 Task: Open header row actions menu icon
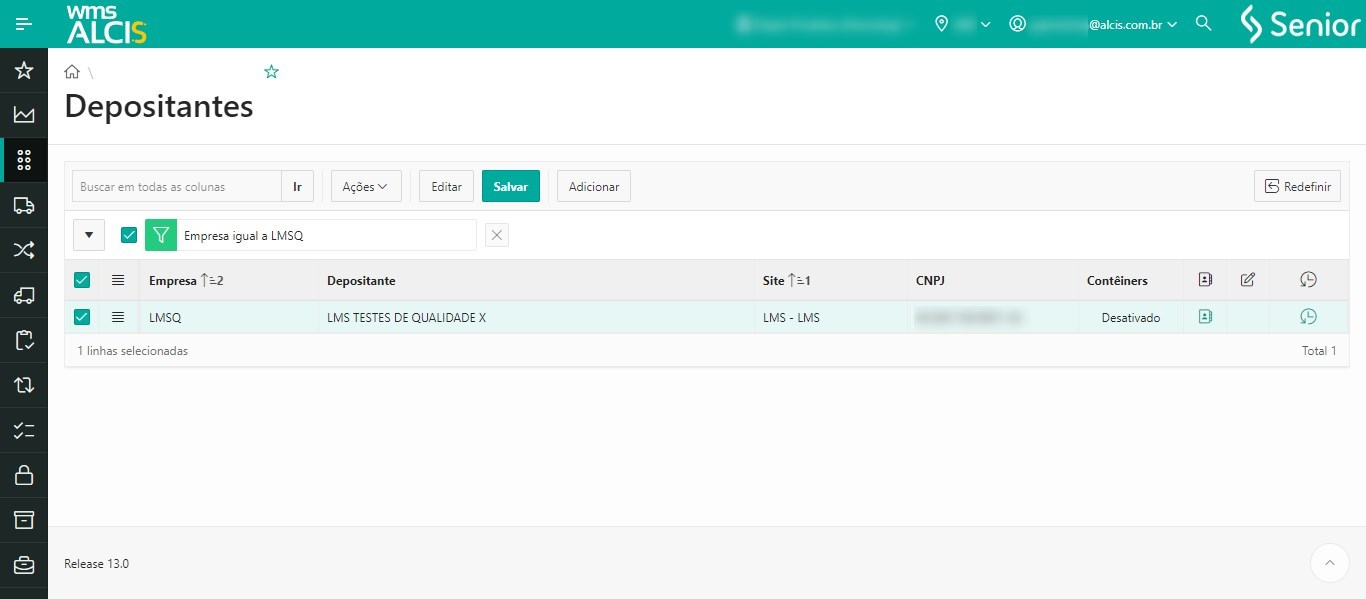(x=118, y=280)
